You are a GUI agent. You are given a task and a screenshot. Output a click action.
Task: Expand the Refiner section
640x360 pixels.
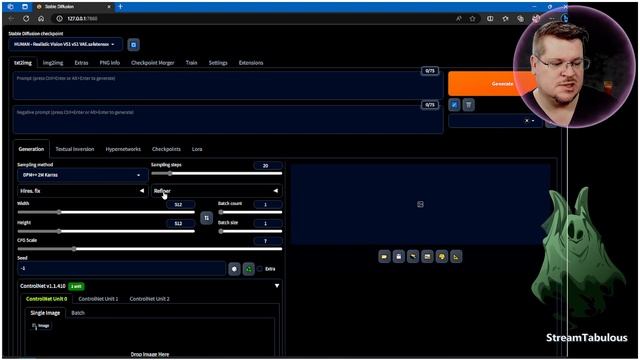tap(216, 191)
